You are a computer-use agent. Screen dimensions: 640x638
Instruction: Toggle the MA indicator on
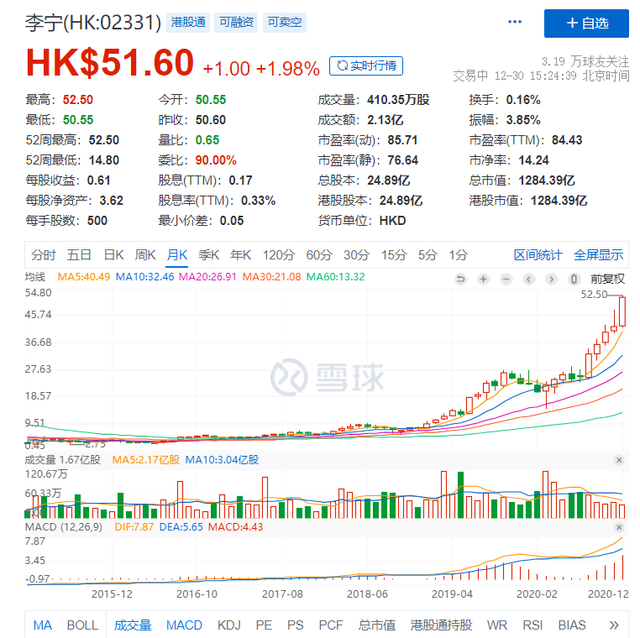coord(42,625)
